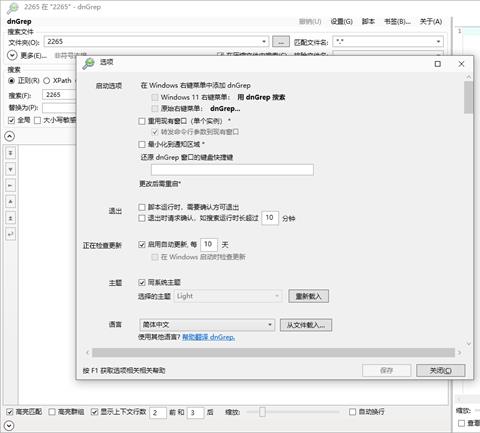Click the browse folder '...' button
Viewport: 480px width, 433px height.
click(281, 42)
